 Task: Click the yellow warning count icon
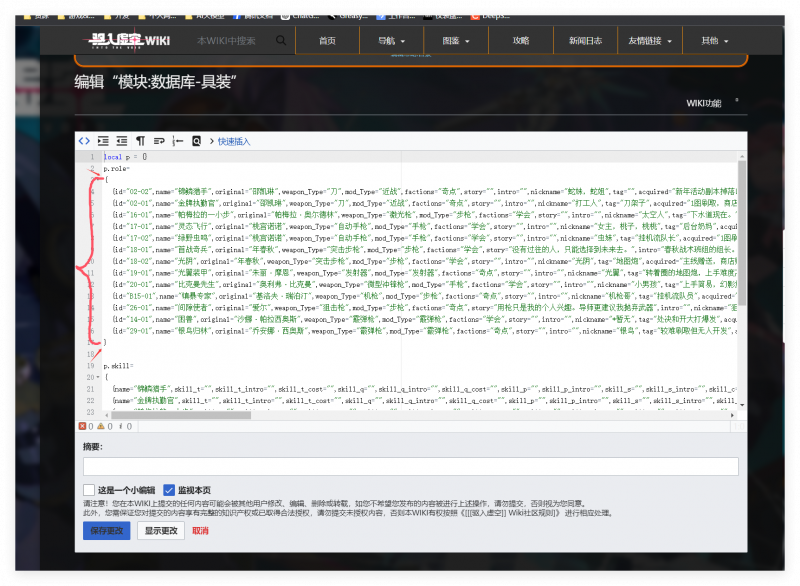click(101, 426)
